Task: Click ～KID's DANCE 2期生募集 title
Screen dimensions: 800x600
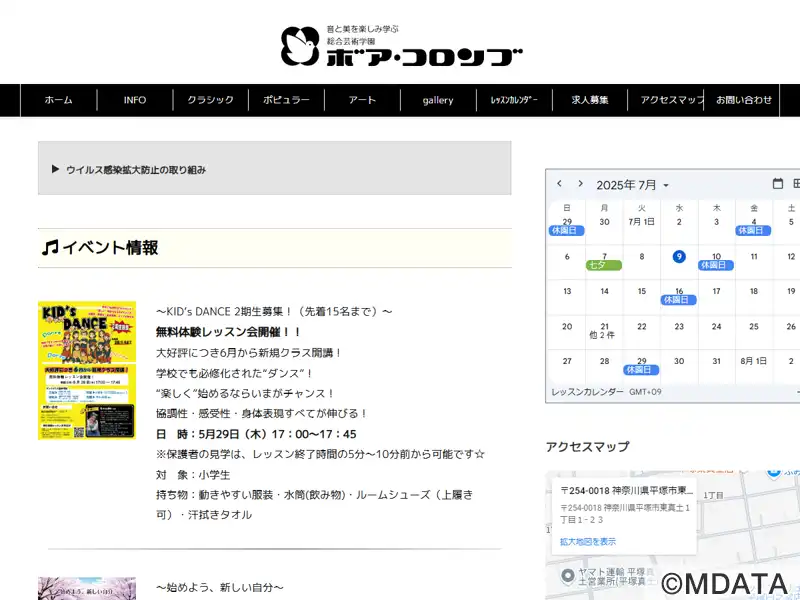Action: [274, 311]
